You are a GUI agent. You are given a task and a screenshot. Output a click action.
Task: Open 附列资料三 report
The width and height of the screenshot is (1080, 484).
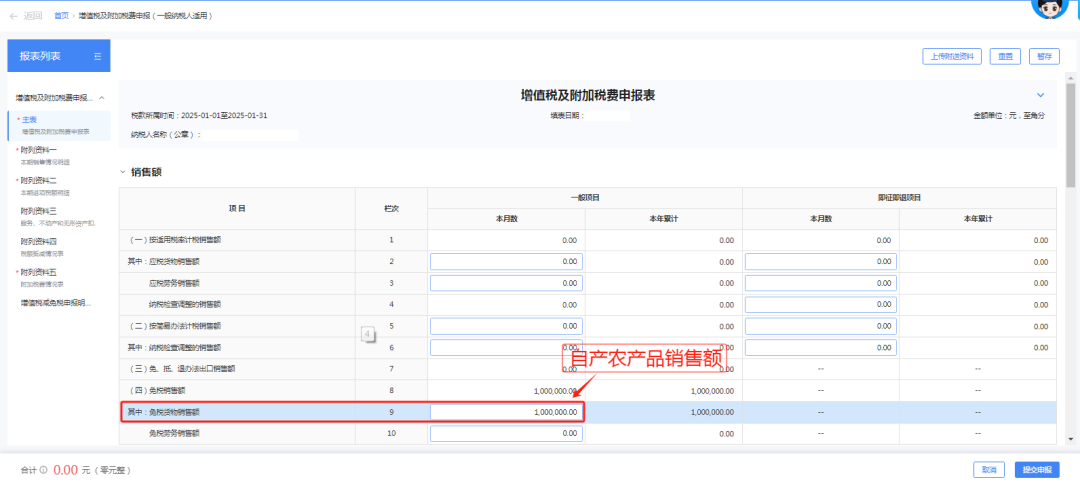39,211
